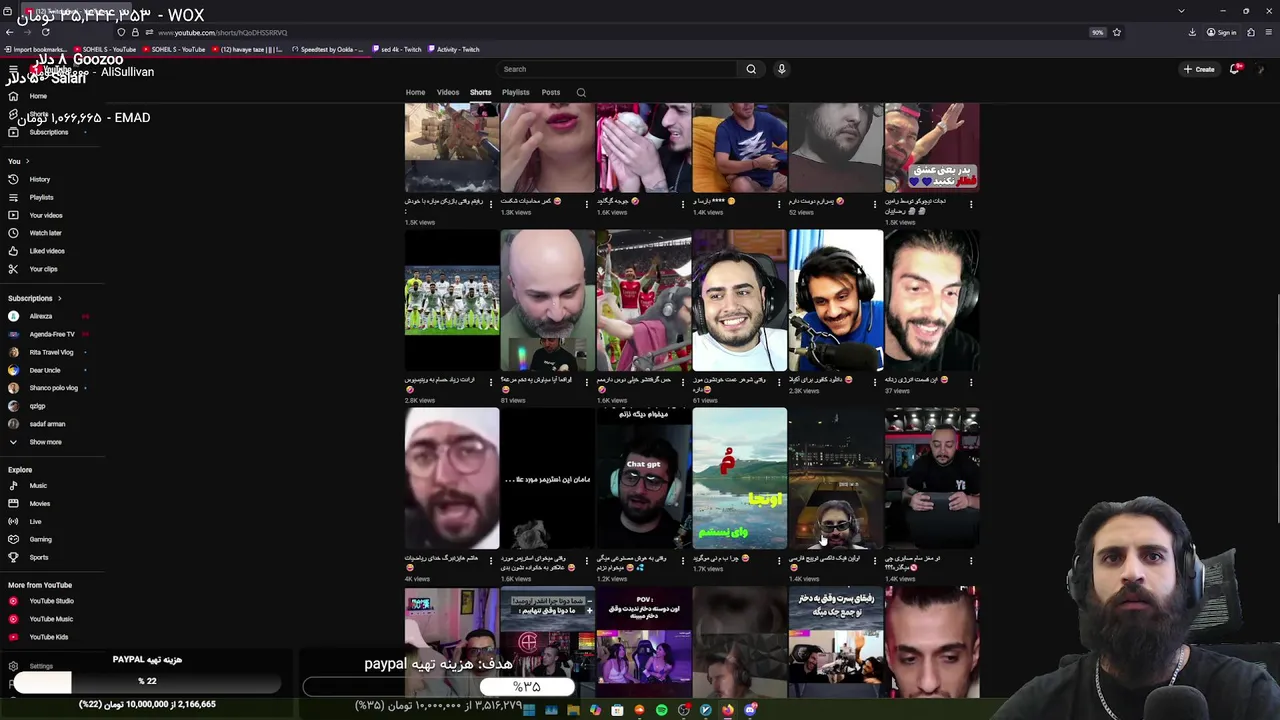The height and width of the screenshot is (720, 1280).
Task: Open the football team photo short thumbnail
Action: click(x=452, y=300)
